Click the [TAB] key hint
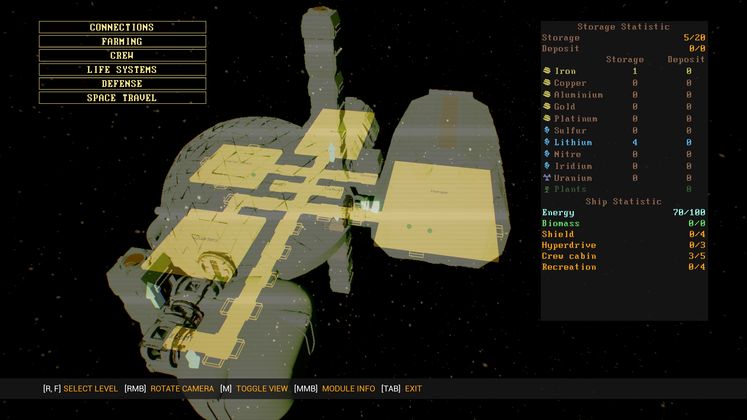The height and width of the screenshot is (420, 747). tap(391, 389)
